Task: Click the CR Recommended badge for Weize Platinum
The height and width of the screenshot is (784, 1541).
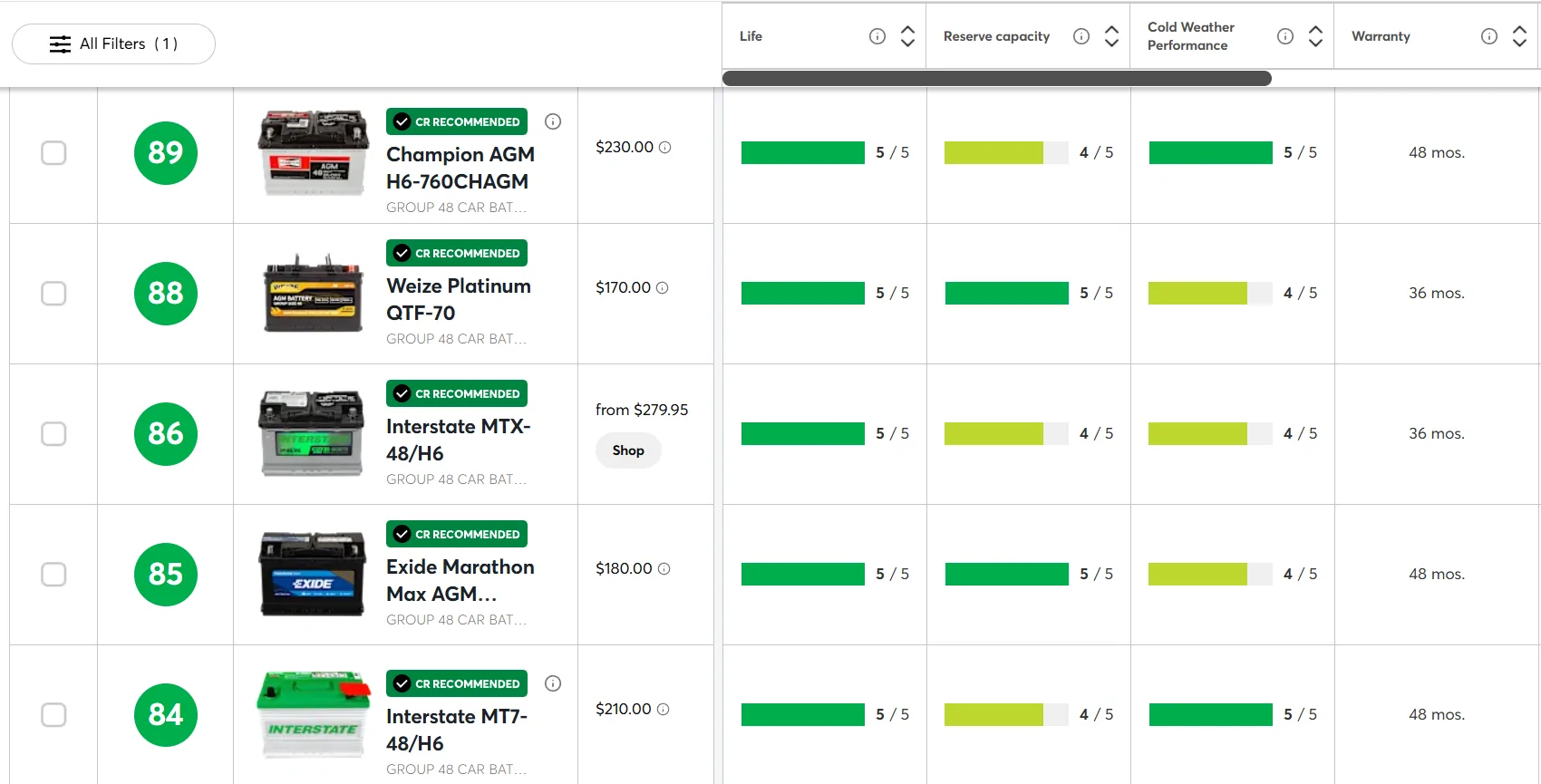Action: click(x=457, y=253)
